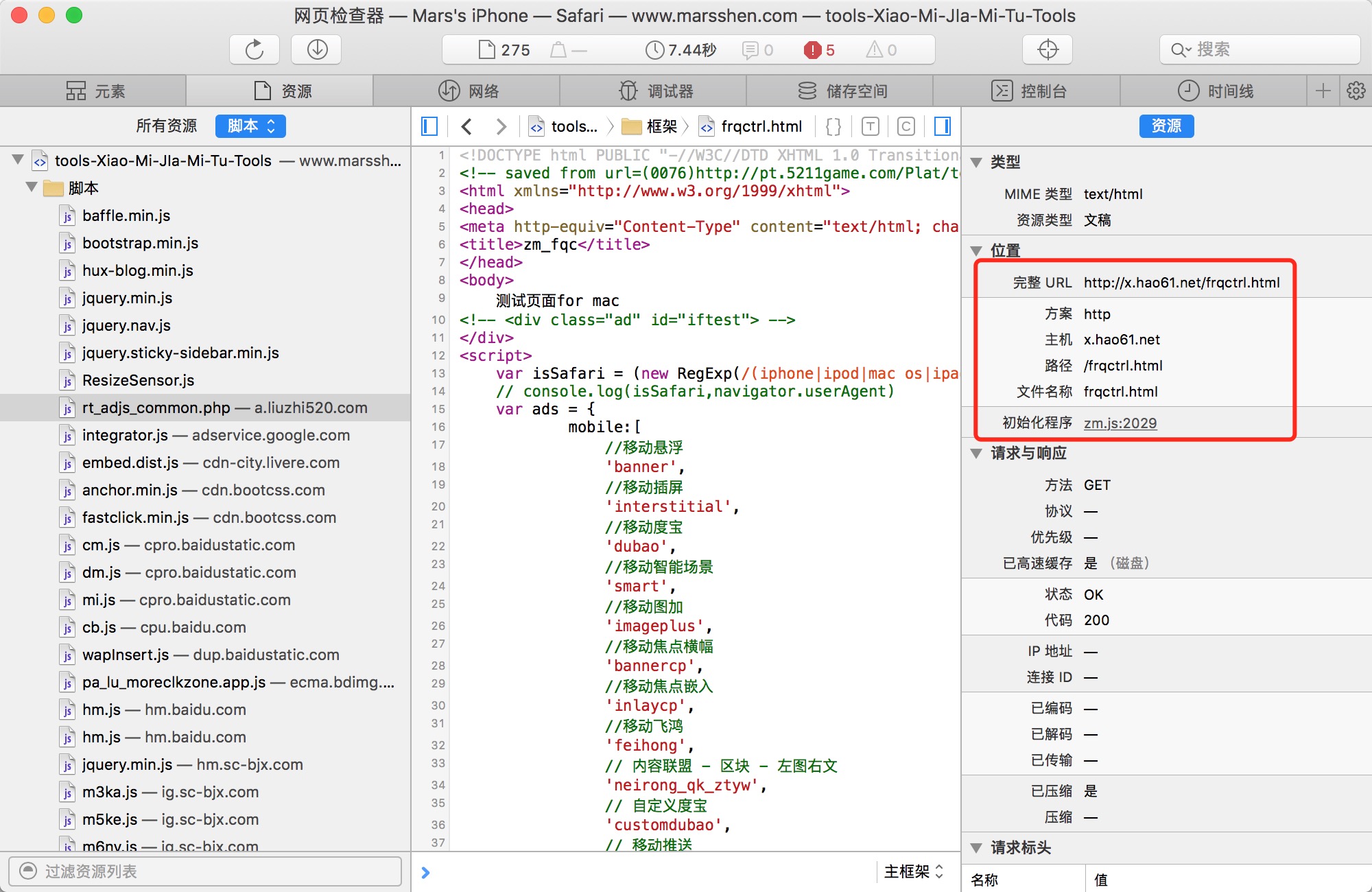The height and width of the screenshot is (892, 1372).
Task: Toggle the right details sidebar
Action: [943, 126]
